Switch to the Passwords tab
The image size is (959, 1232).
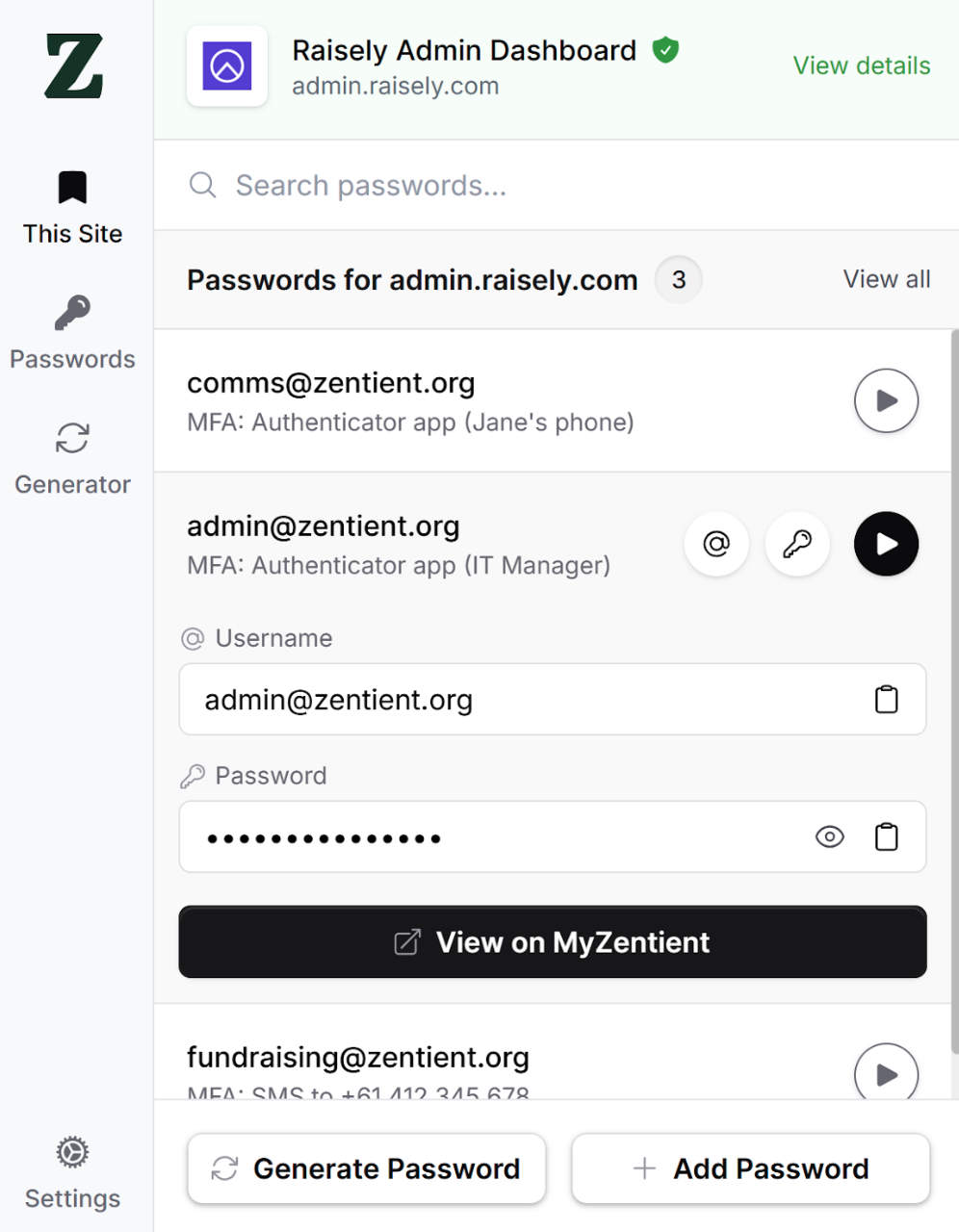pos(73,334)
